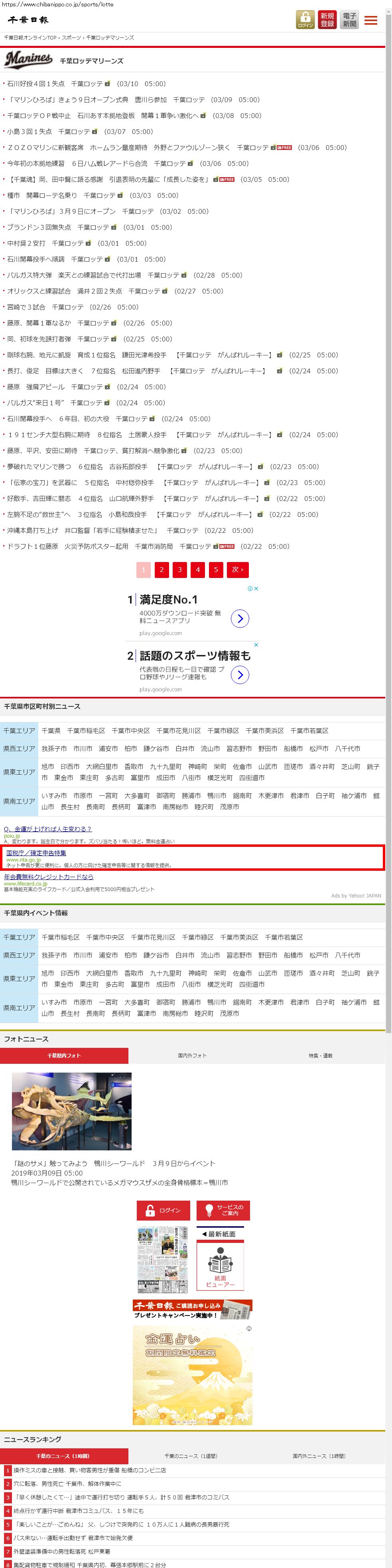Open the 紙面ビューアー newspaper viewer icon

point(220,1266)
